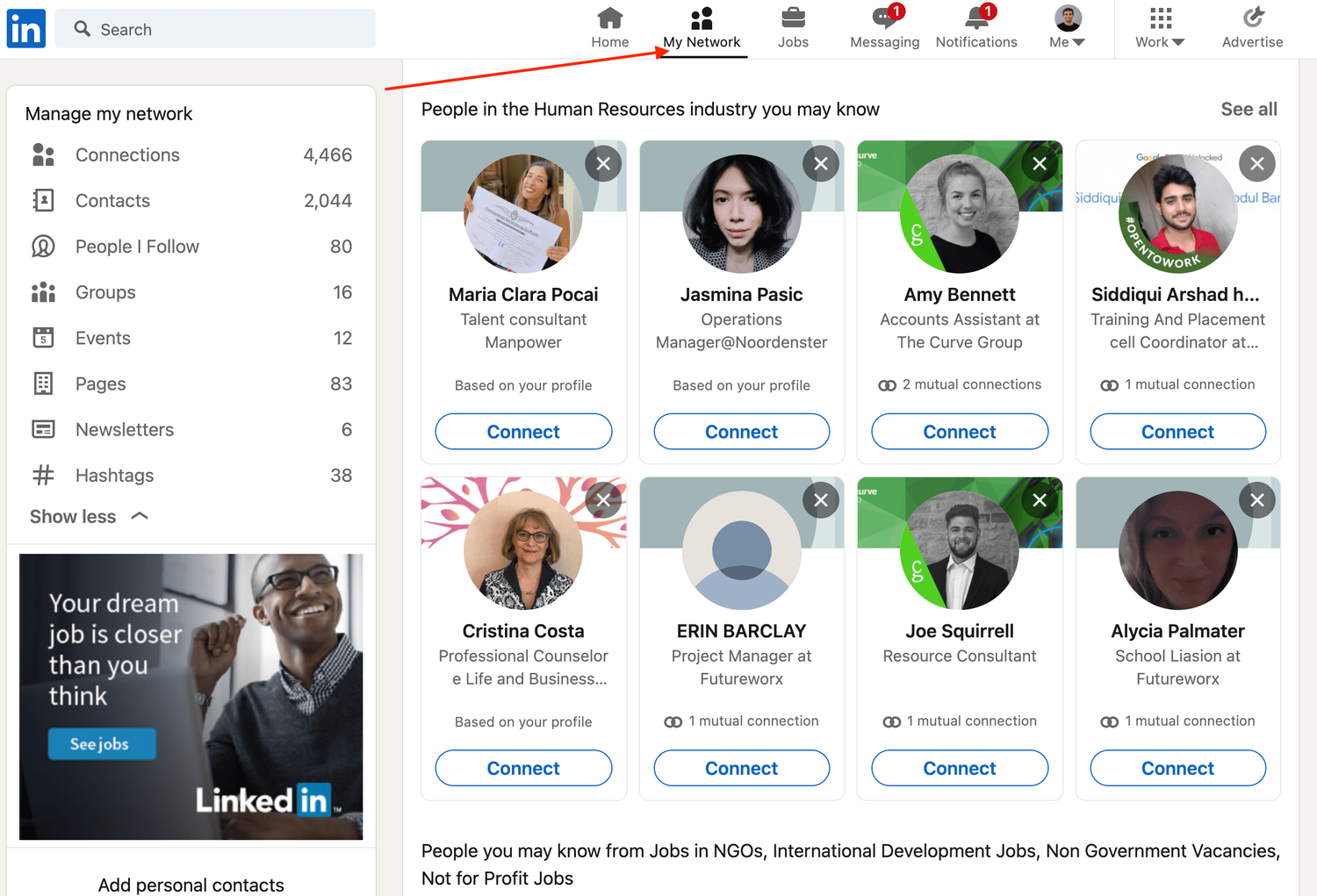Viewport: 1317px width, 896px height.
Task: Open the Connections list via its people icon
Action: tap(43, 154)
